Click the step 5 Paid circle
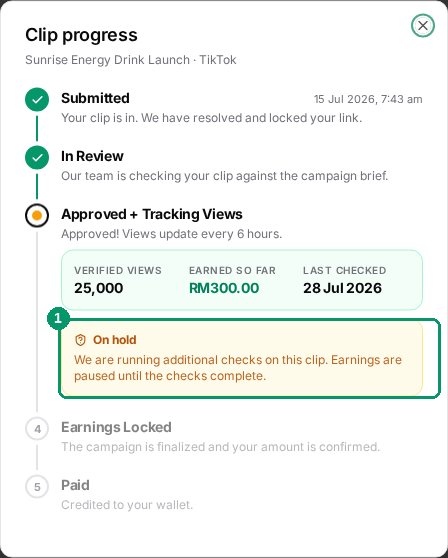Viewport: 448px width, 558px height. coord(37,487)
